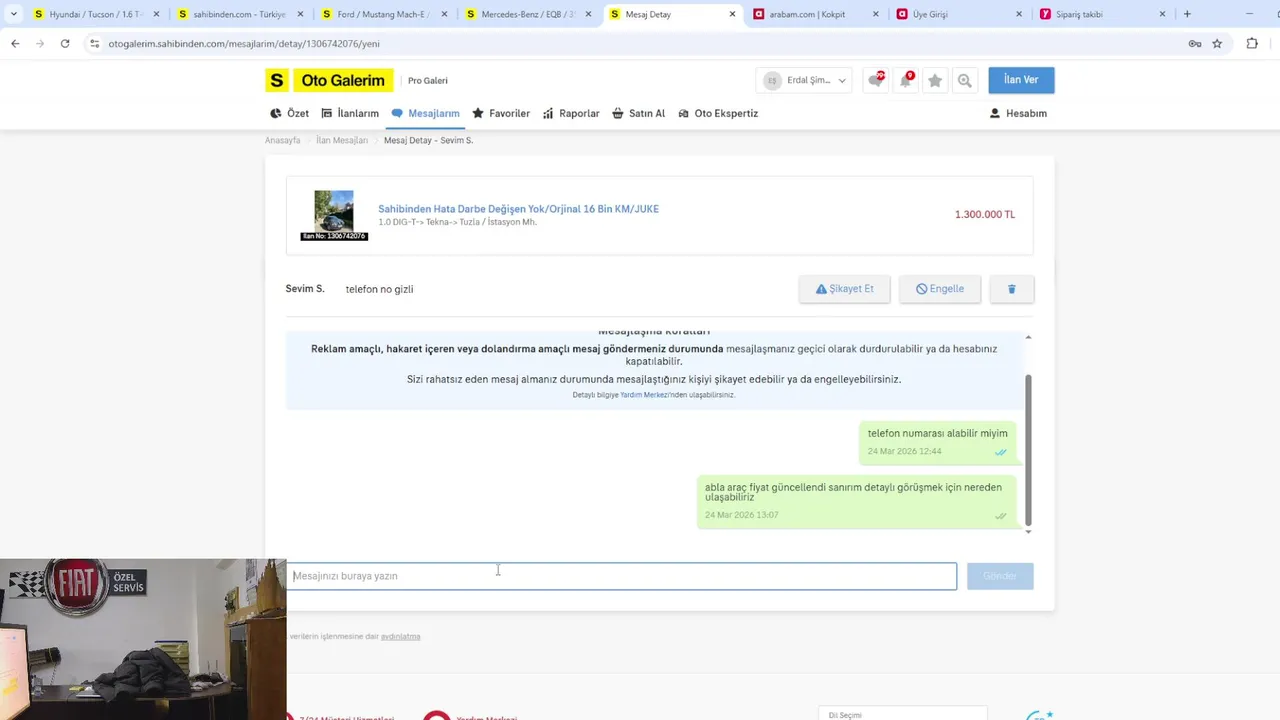The image size is (1280, 720).
Task: Click the Sevim S. sender name
Action: [x=305, y=289]
